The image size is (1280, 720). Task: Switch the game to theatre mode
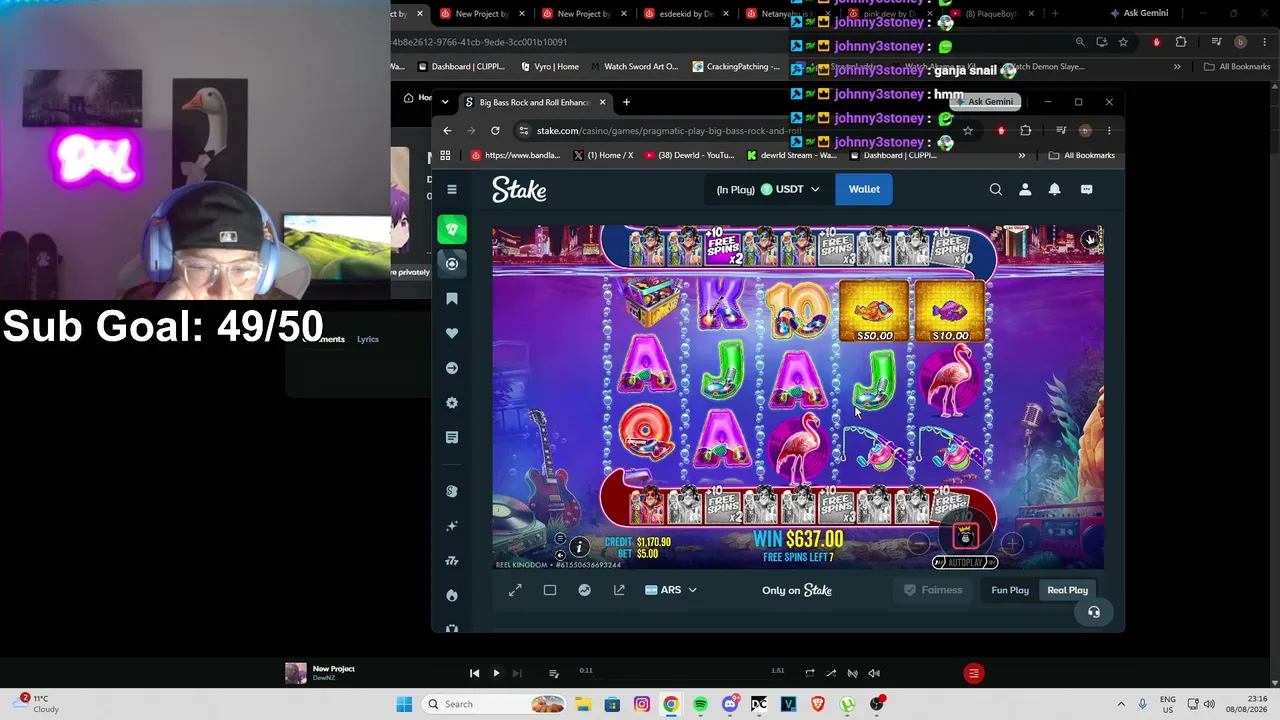(x=550, y=590)
